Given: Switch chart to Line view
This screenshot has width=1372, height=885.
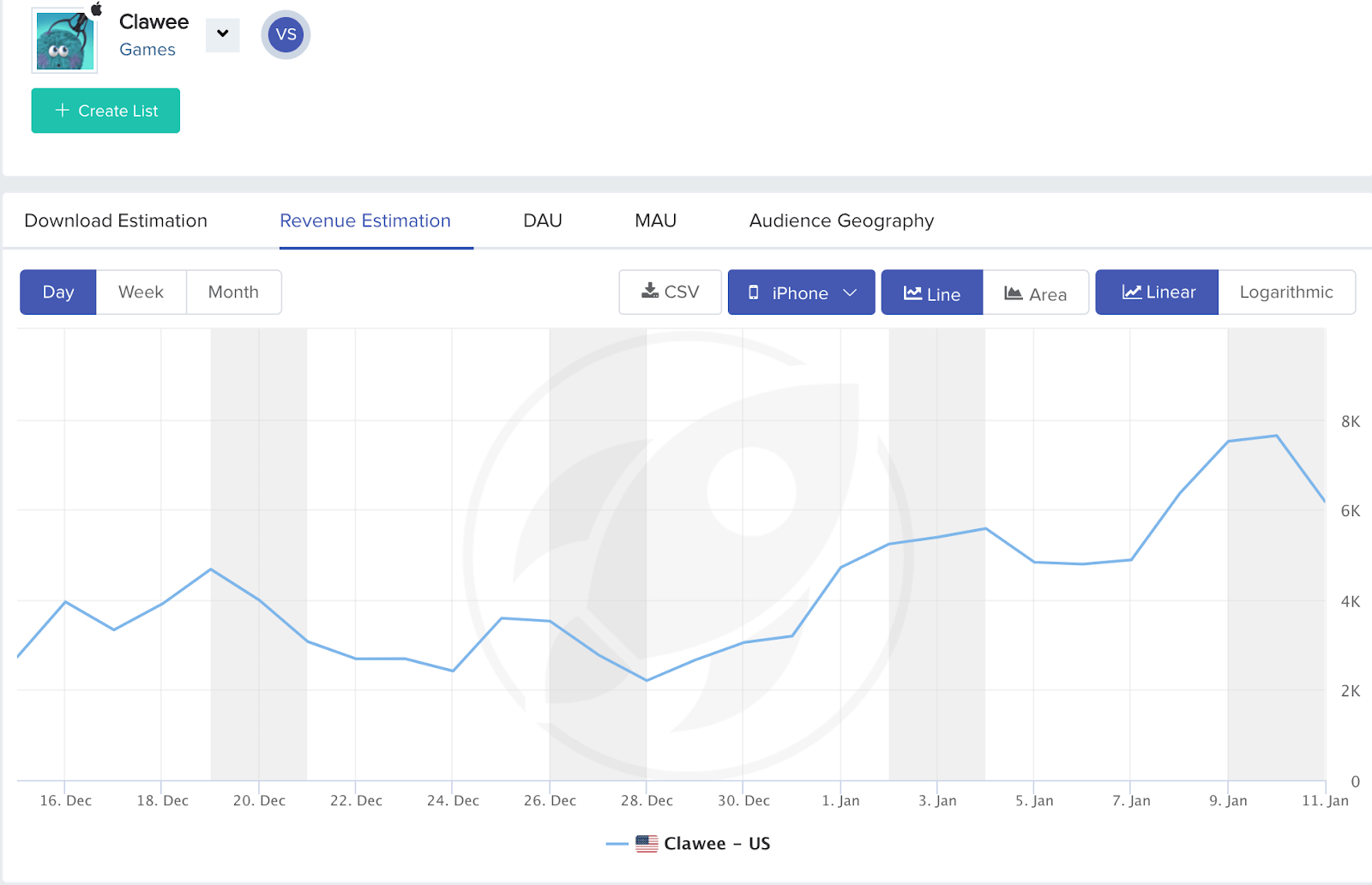Looking at the screenshot, I should click(x=932, y=292).
